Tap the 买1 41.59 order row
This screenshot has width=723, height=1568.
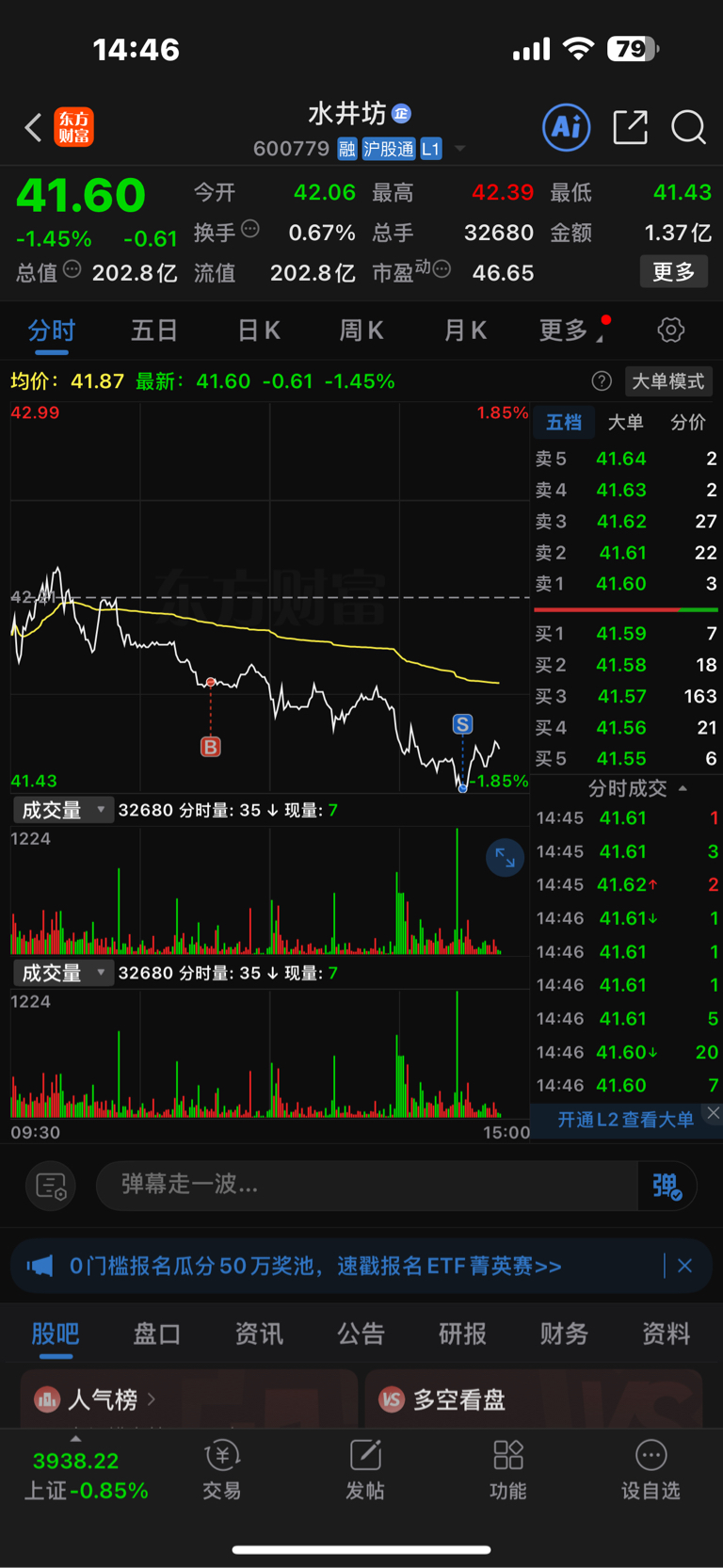(626, 634)
